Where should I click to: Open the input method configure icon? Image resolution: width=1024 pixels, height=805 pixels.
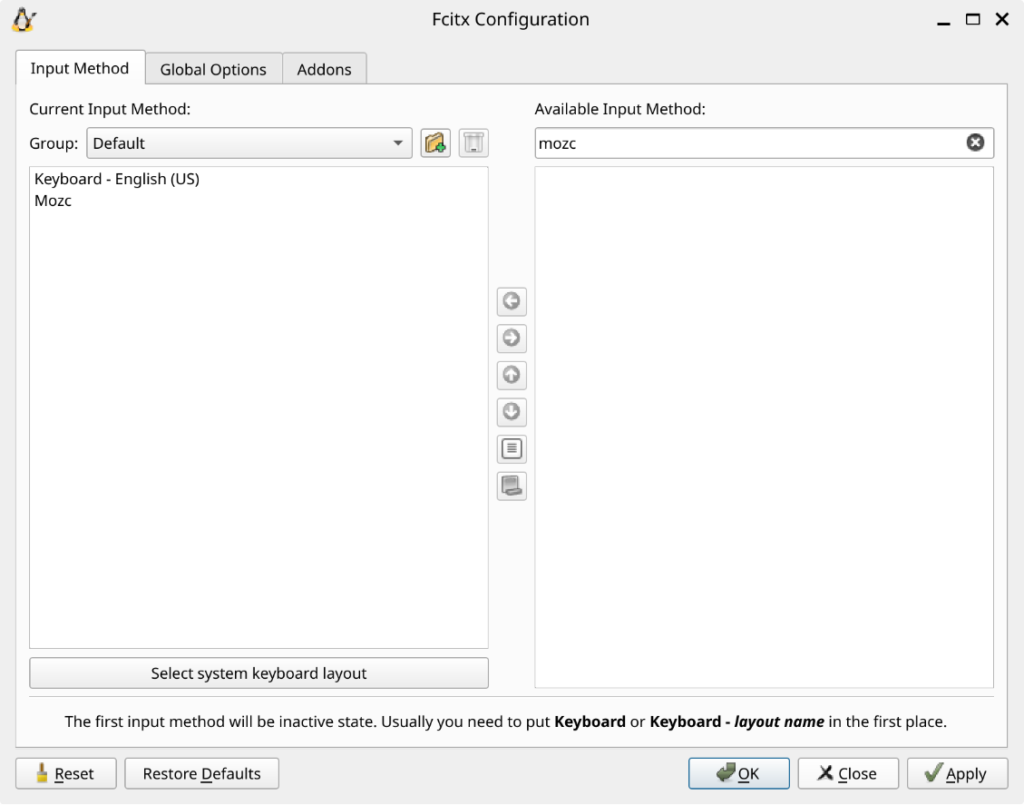pyautogui.click(x=511, y=449)
